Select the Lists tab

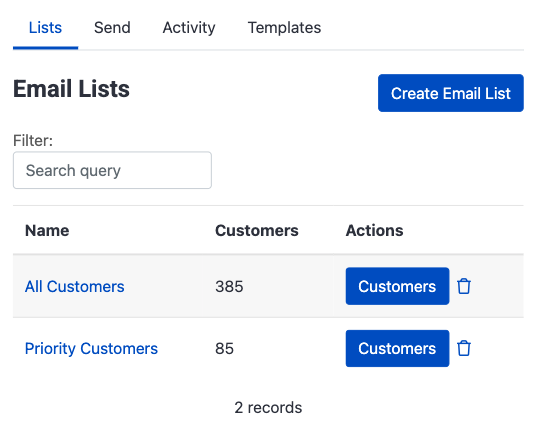click(x=45, y=27)
